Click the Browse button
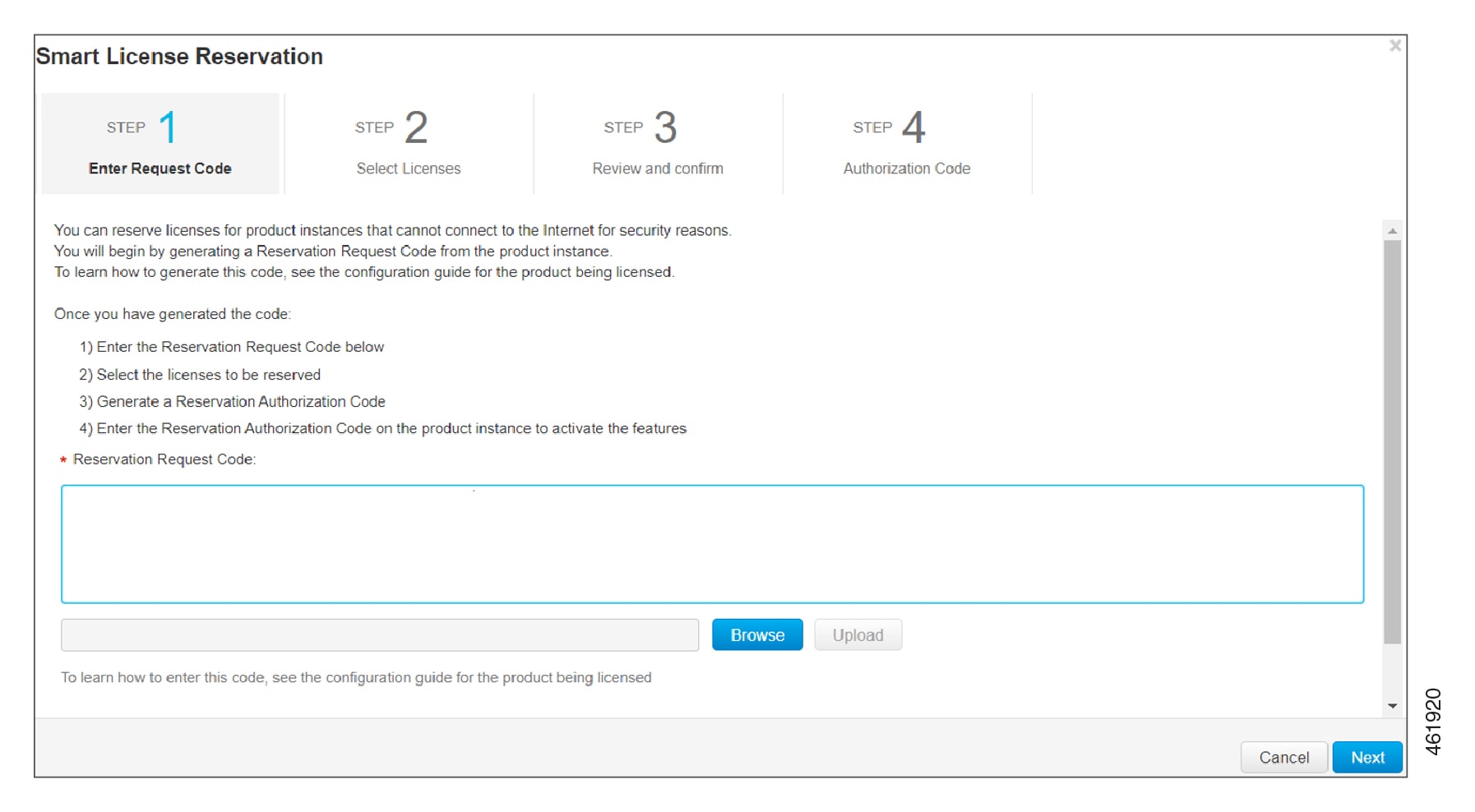1475x812 pixels. 757,635
